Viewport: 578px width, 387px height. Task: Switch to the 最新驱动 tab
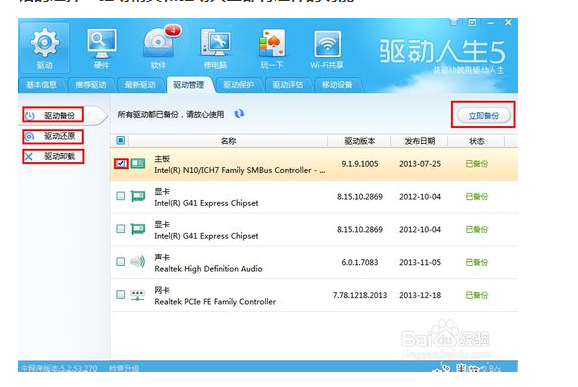pyautogui.click(x=140, y=85)
